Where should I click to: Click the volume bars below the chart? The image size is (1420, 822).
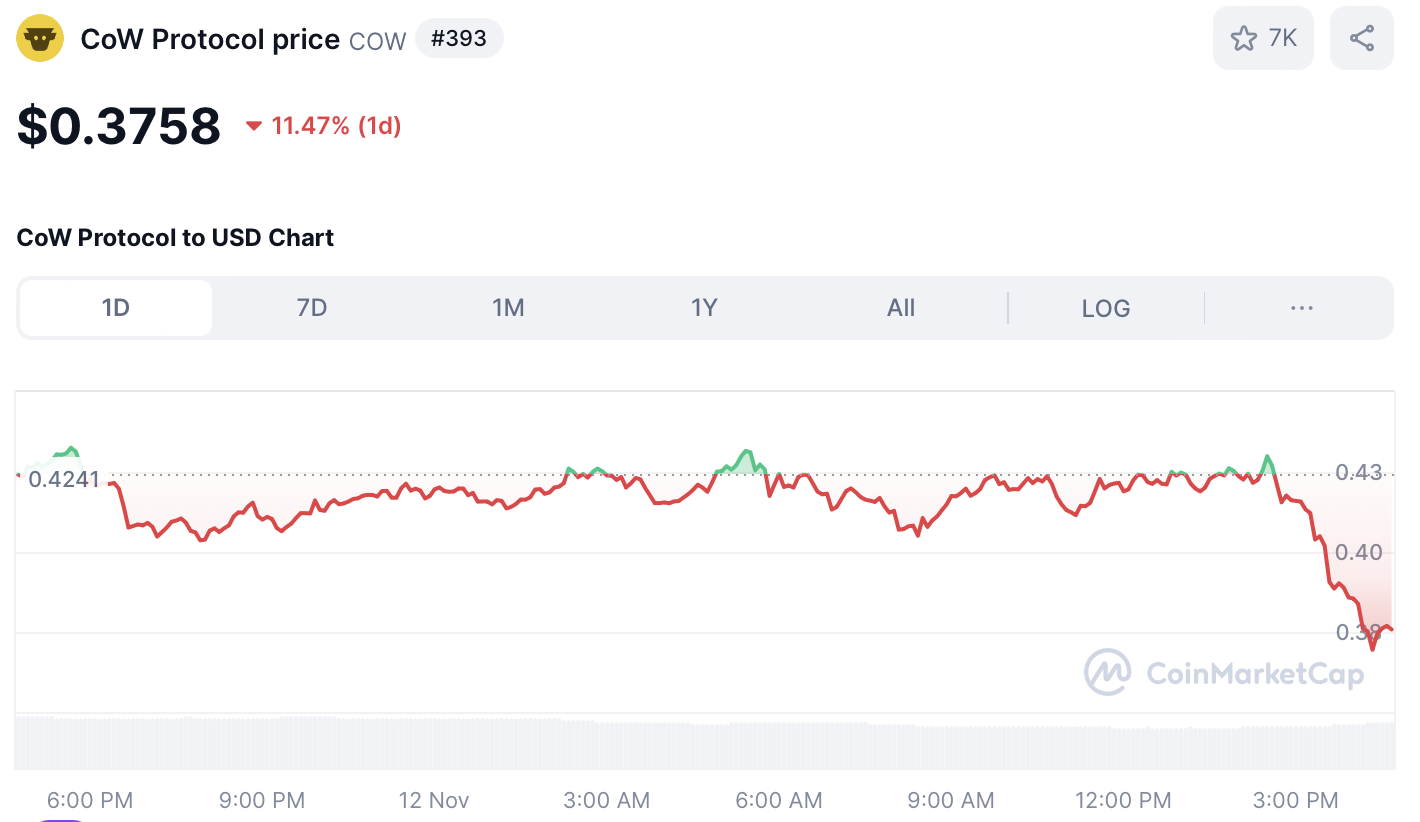700,743
